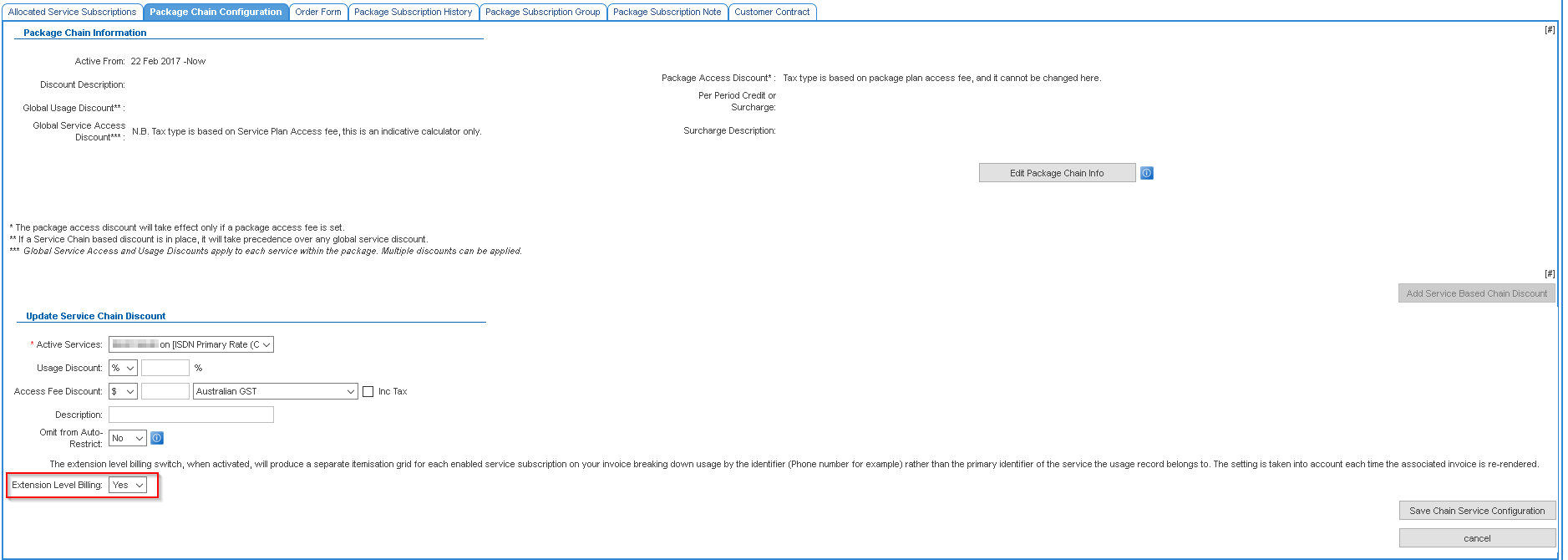Click the cancel button
This screenshot has width=1568, height=560.
point(1476,538)
